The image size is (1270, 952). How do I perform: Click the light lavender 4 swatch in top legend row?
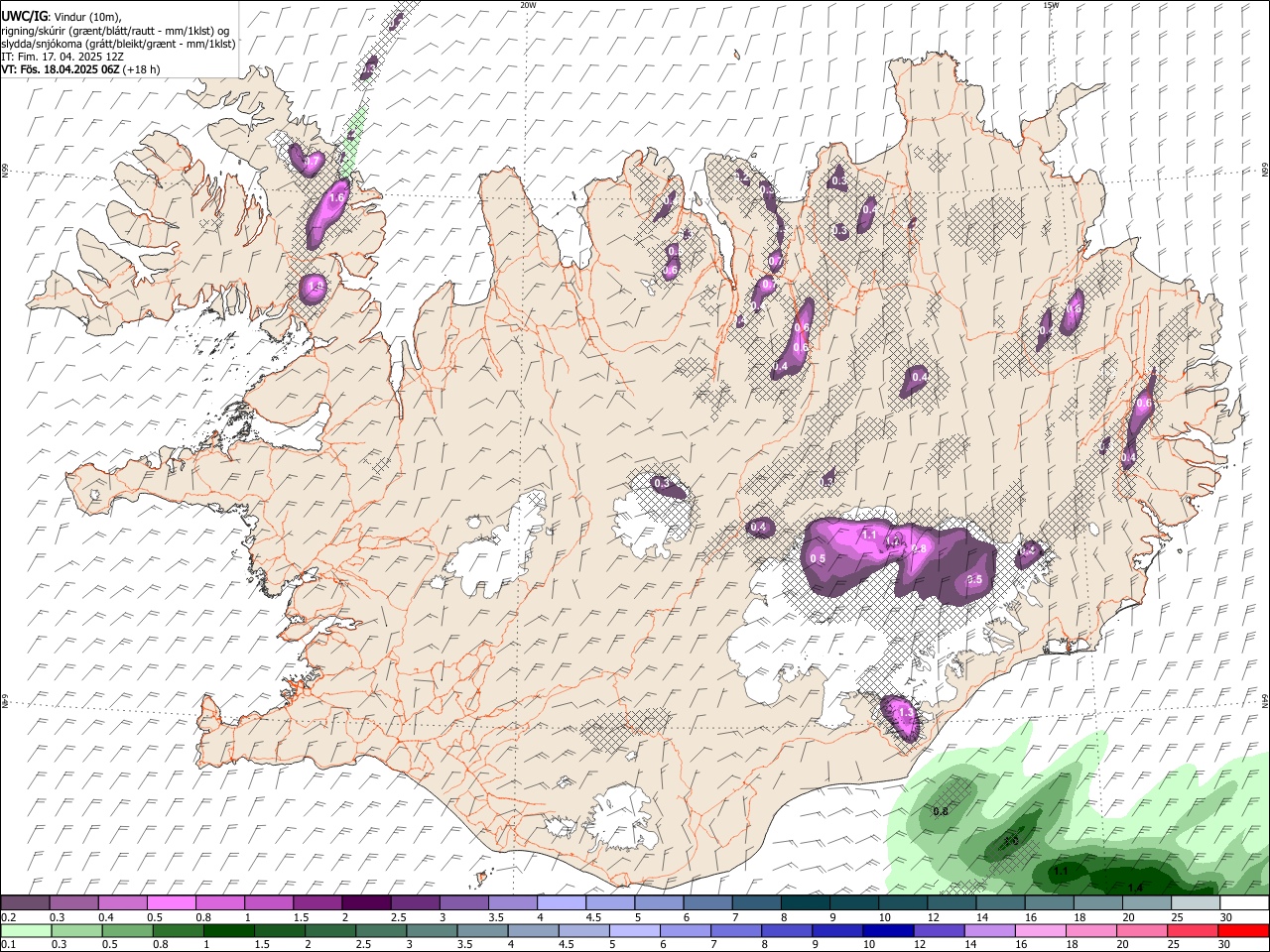pos(562,902)
